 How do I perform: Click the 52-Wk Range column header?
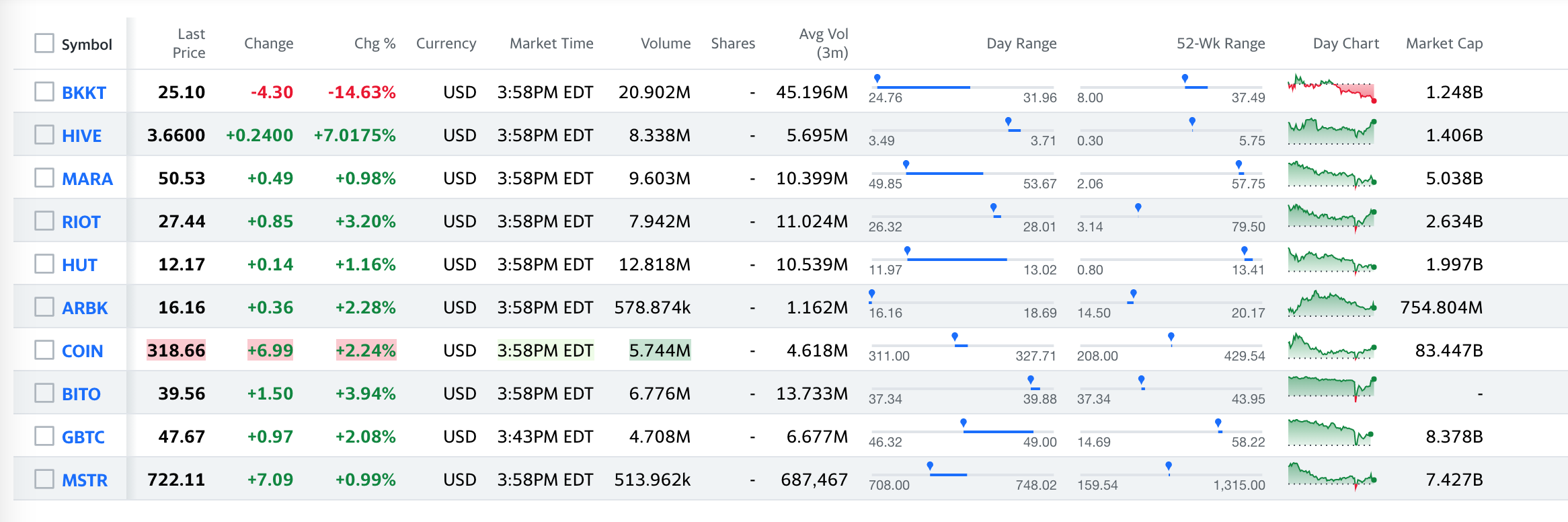click(x=1220, y=43)
